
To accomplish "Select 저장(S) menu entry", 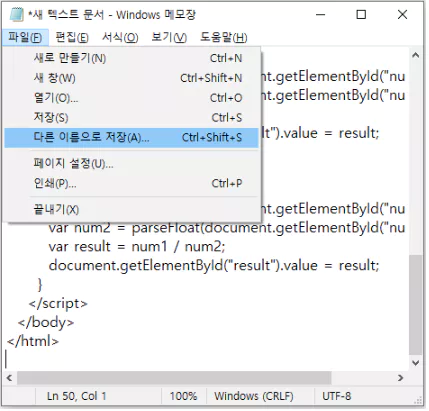I will click(x=131, y=117).
